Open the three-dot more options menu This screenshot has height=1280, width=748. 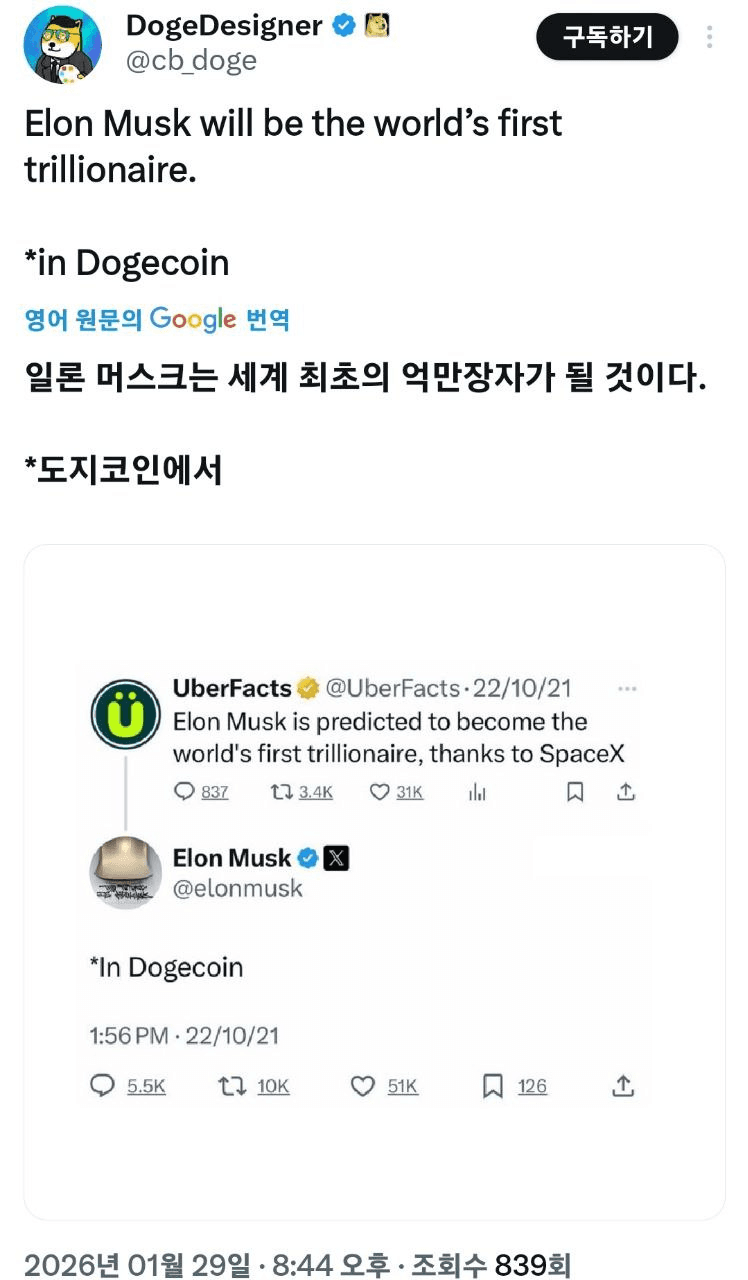(x=709, y=38)
